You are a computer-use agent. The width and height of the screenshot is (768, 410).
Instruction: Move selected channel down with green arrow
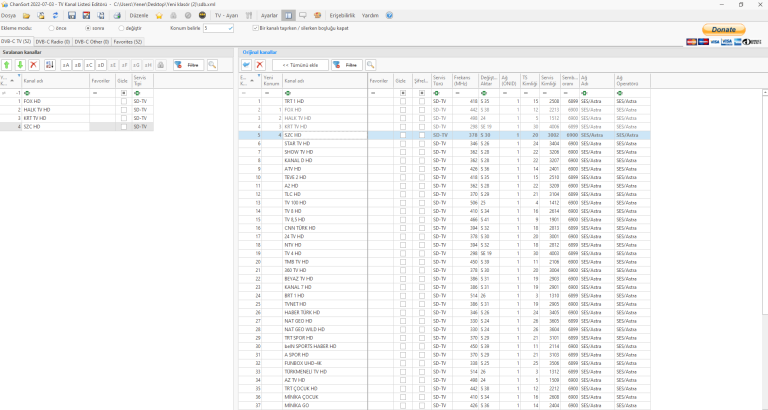point(20,65)
